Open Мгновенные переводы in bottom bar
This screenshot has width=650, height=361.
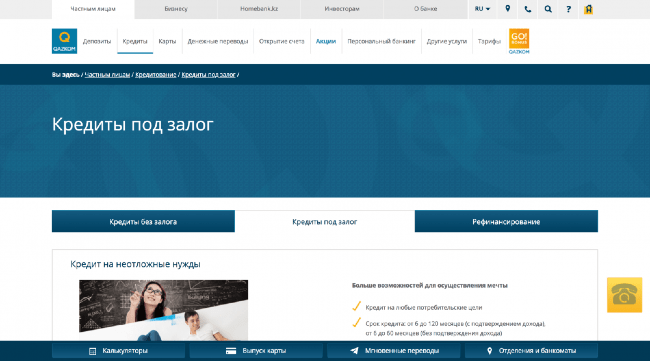[x=394, y=351]
